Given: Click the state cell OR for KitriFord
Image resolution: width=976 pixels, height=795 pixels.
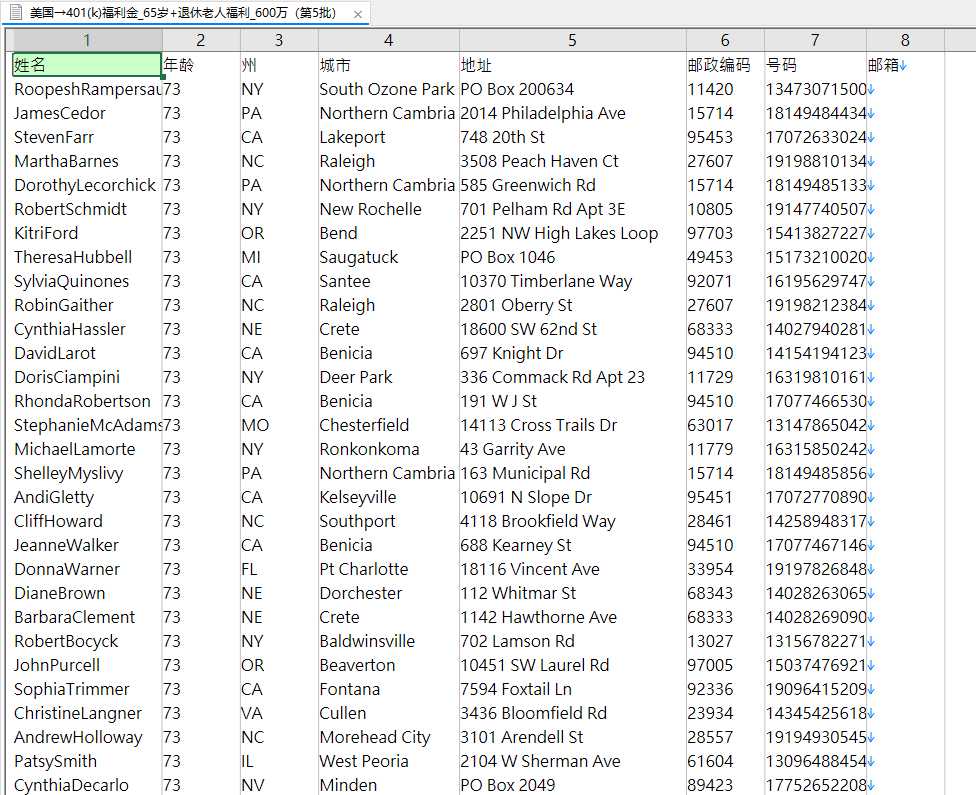Looking at the screenshot, I should pyautogui.click(x=253, y=233).
